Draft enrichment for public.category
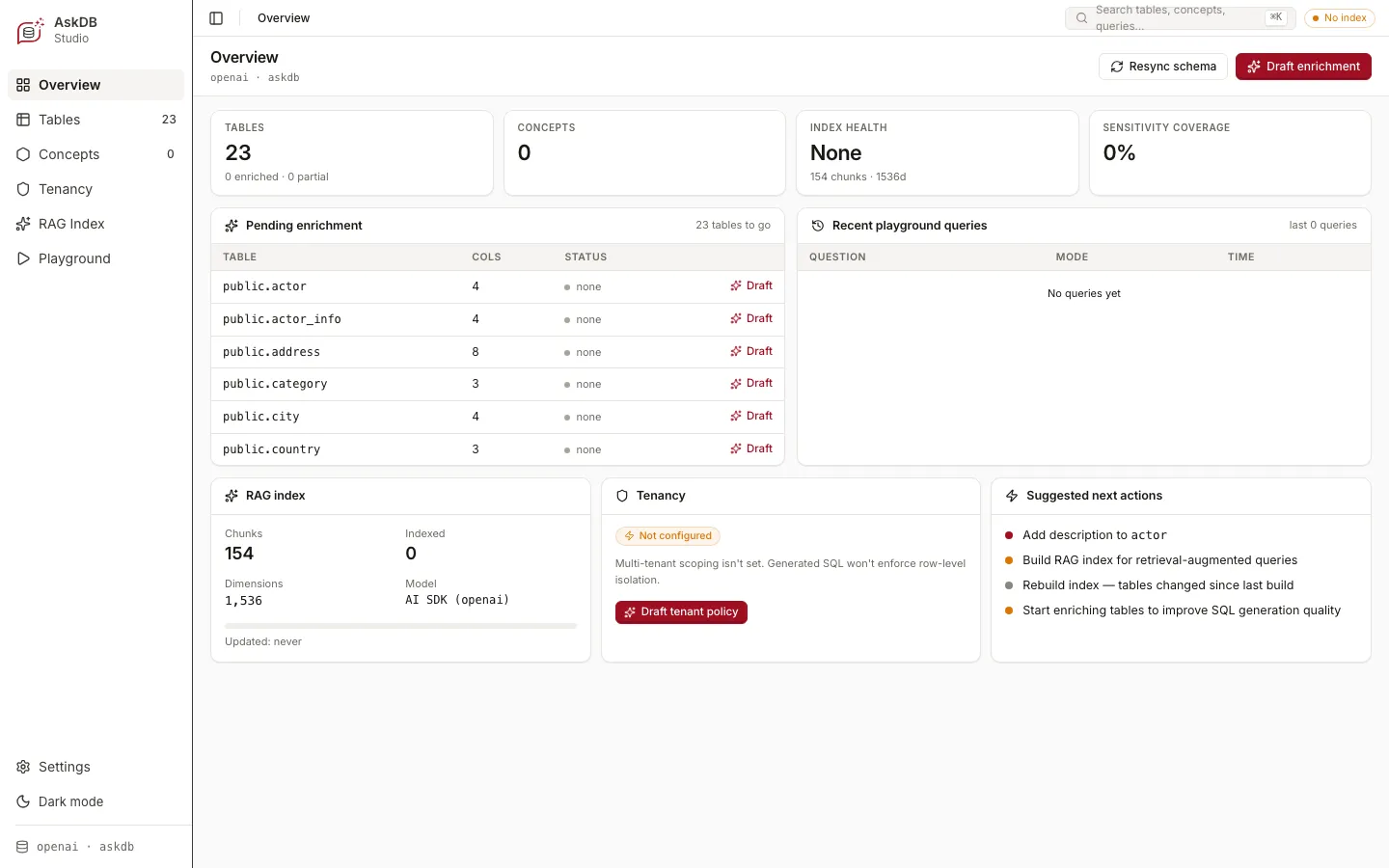 [751, 383]
